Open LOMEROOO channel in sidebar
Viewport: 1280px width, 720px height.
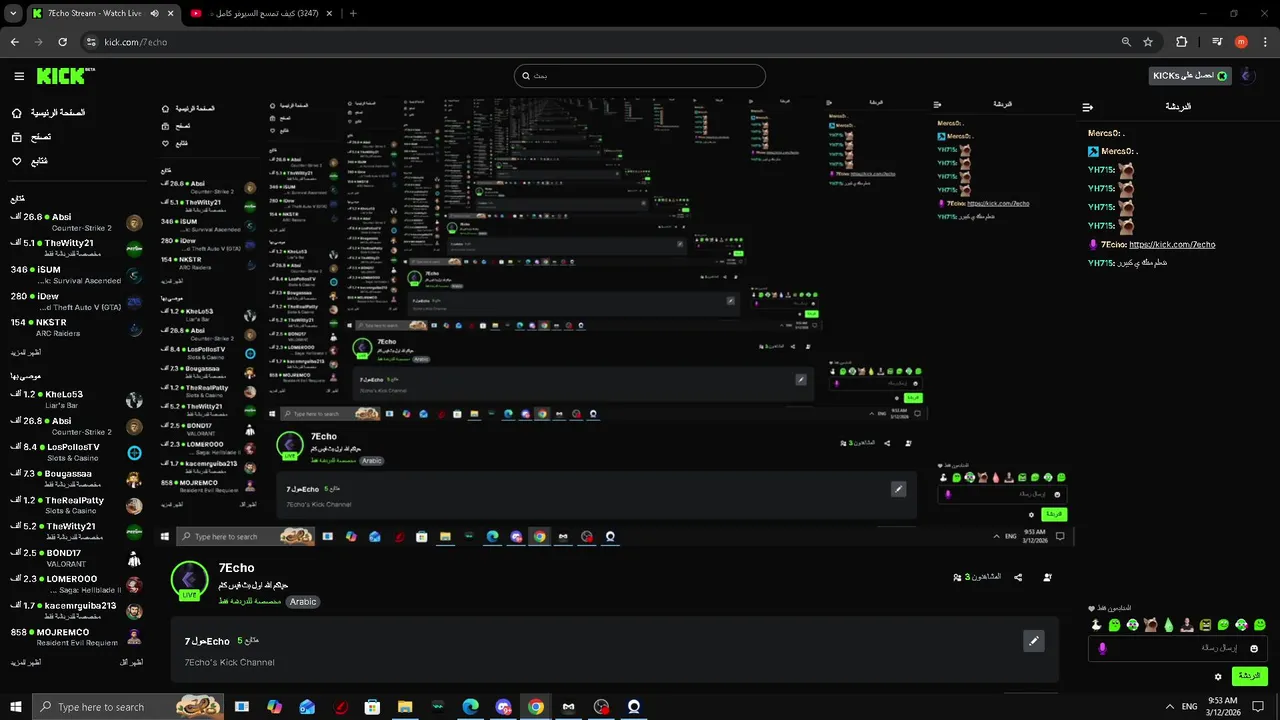tap(76, 584)
